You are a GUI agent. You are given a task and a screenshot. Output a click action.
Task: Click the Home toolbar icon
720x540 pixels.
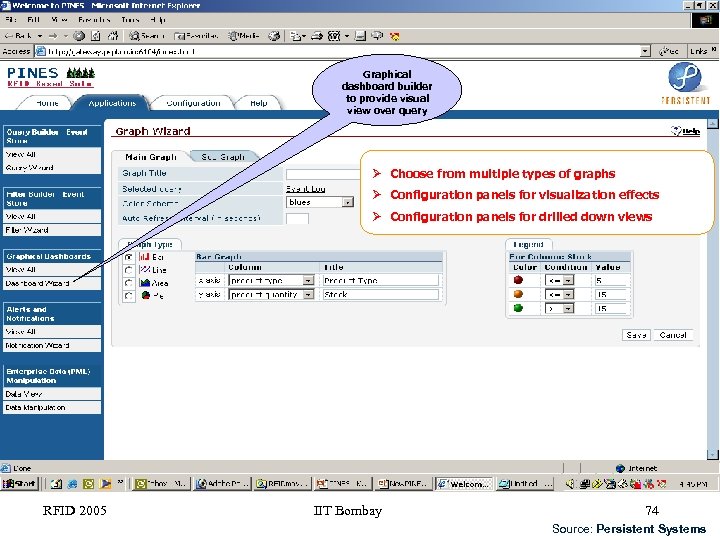coord(112,36)
